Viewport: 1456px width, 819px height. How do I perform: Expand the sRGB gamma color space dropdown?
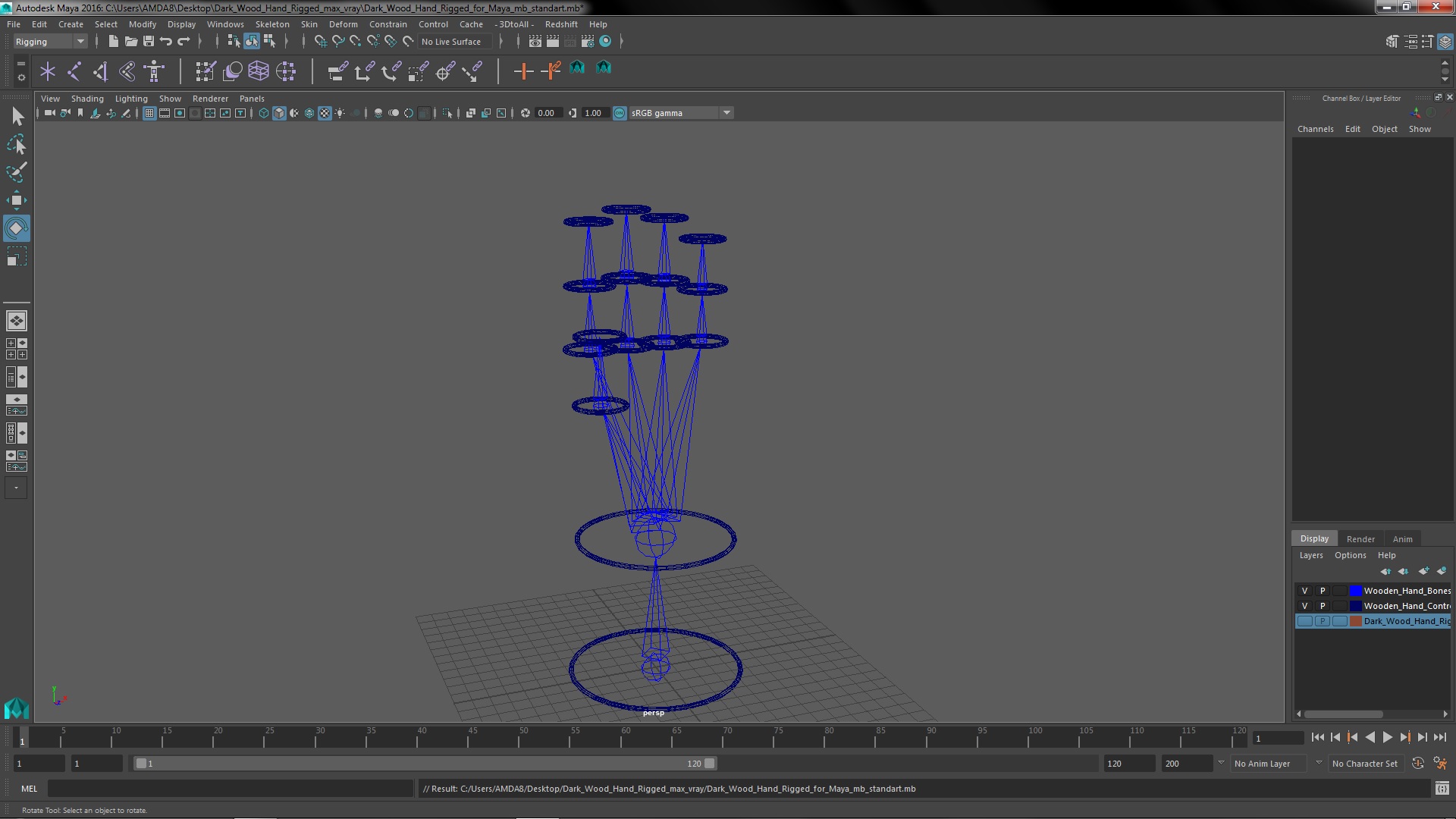tap(726, 113)
